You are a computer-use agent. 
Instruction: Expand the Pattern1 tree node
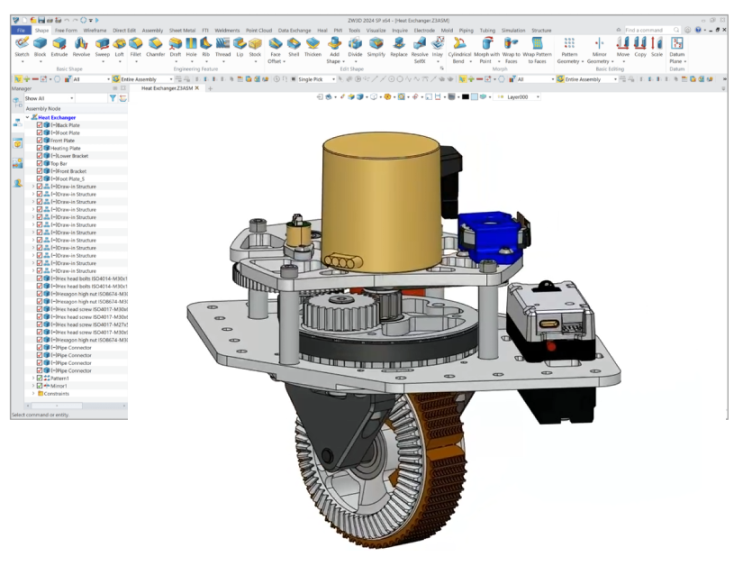pos(33,378)
